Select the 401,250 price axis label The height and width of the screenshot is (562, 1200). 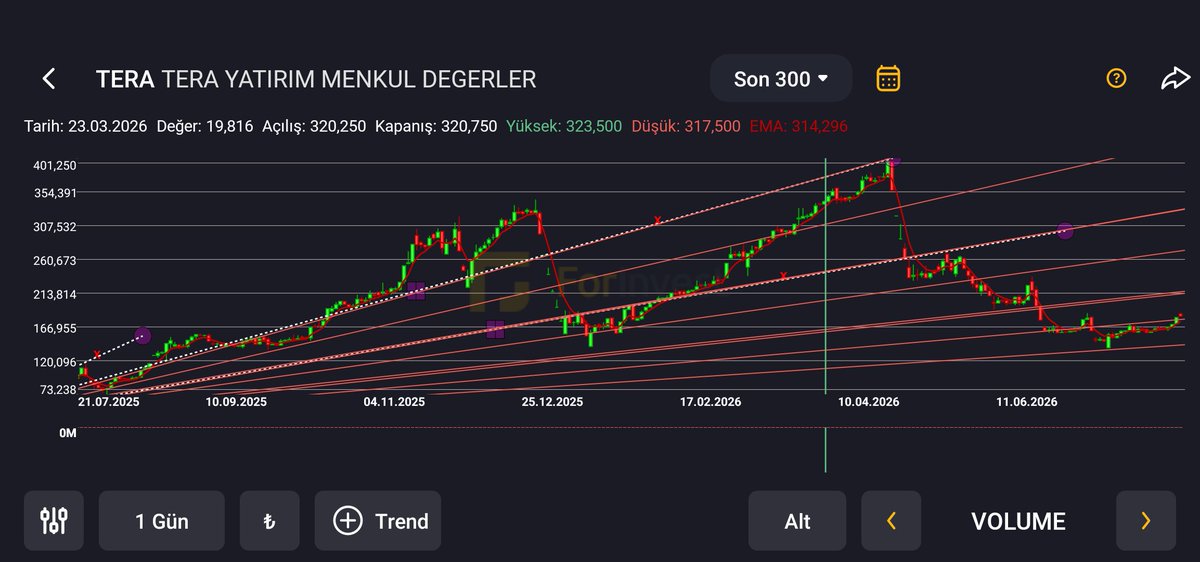point(54,165)
